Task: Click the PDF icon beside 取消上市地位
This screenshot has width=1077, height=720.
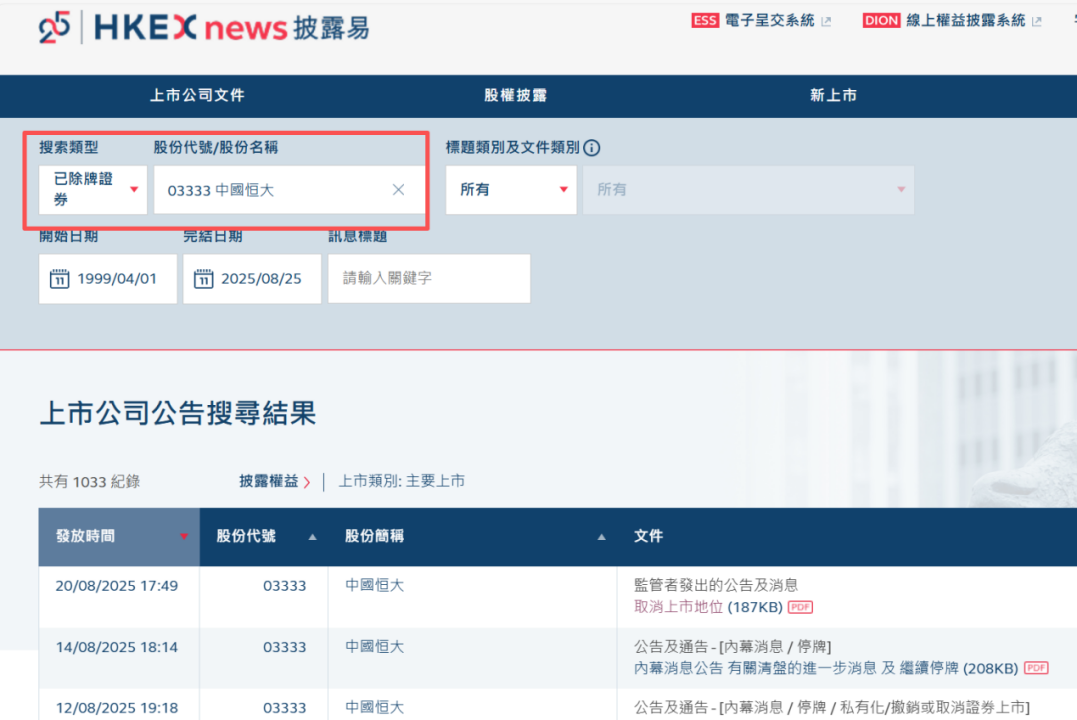Action: pos(801,607)
